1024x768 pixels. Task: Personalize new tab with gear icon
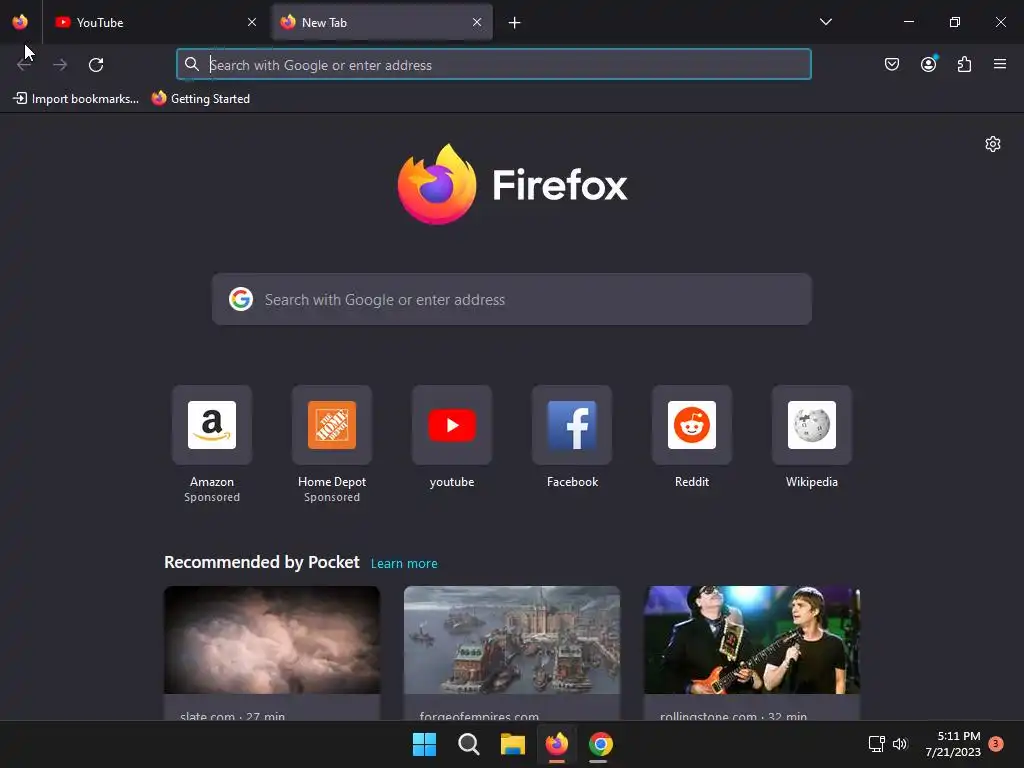click(x=993, y=144)
